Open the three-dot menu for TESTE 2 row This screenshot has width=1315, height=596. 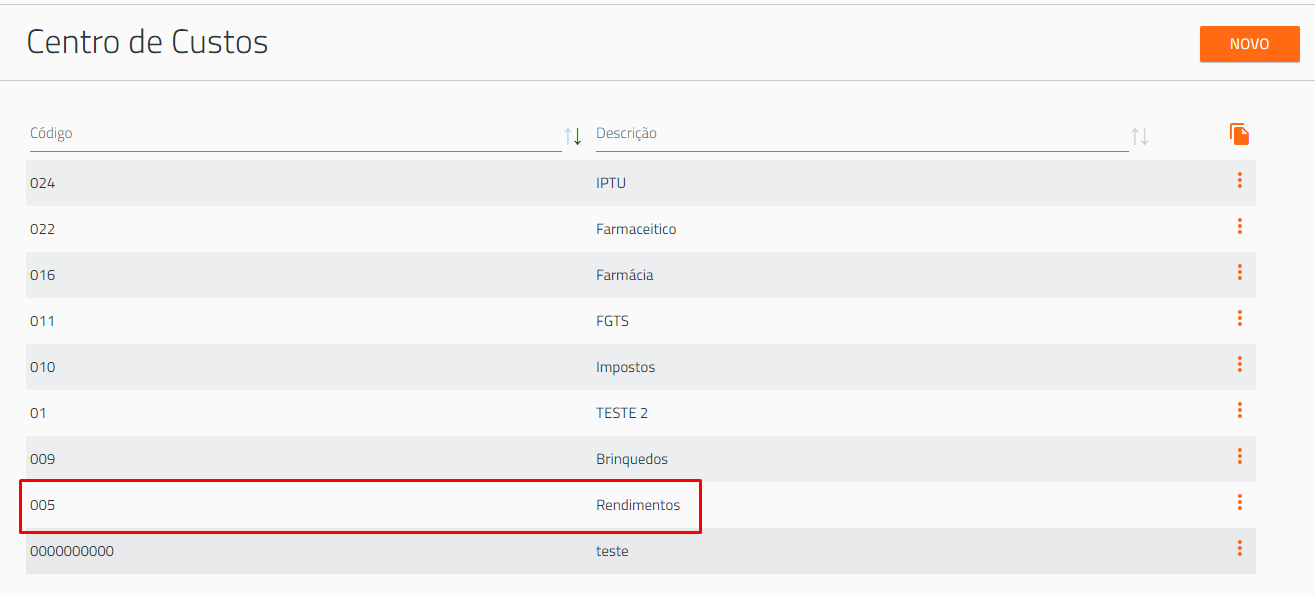[x=1239, y=410]
